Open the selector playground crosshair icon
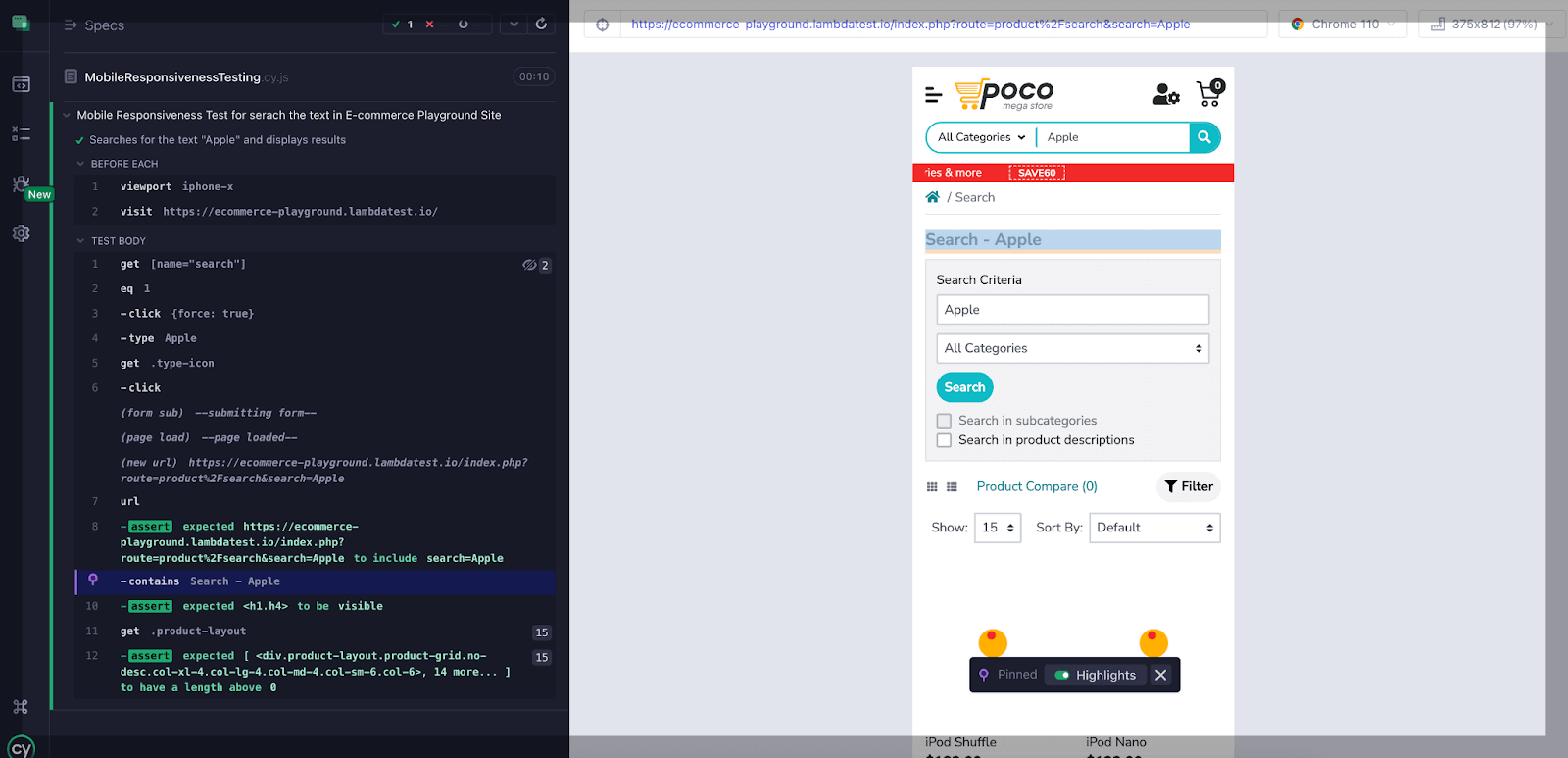The height and width of the screenshot is (758, 1568). pyautogui.click(x=603, y=25)
